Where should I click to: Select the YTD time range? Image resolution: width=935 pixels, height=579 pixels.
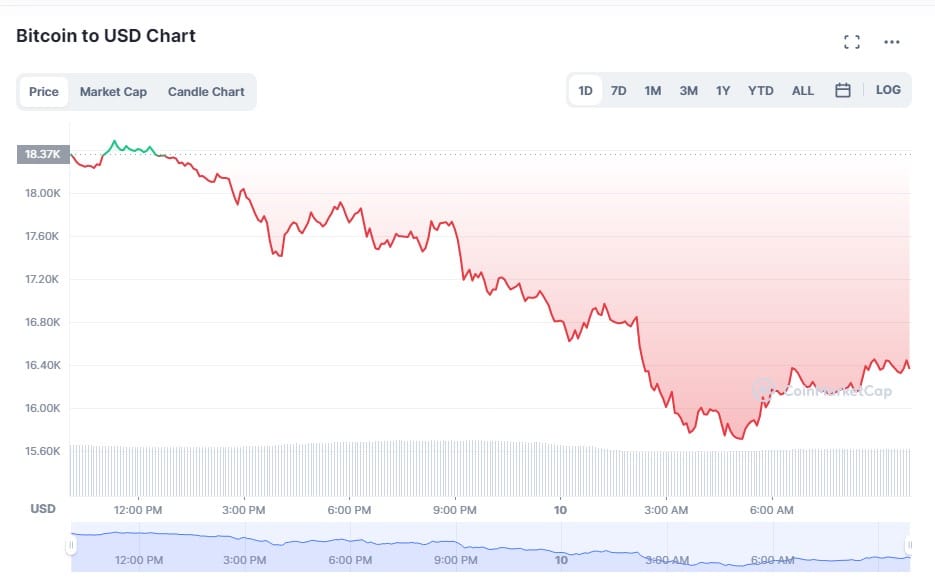761,91
